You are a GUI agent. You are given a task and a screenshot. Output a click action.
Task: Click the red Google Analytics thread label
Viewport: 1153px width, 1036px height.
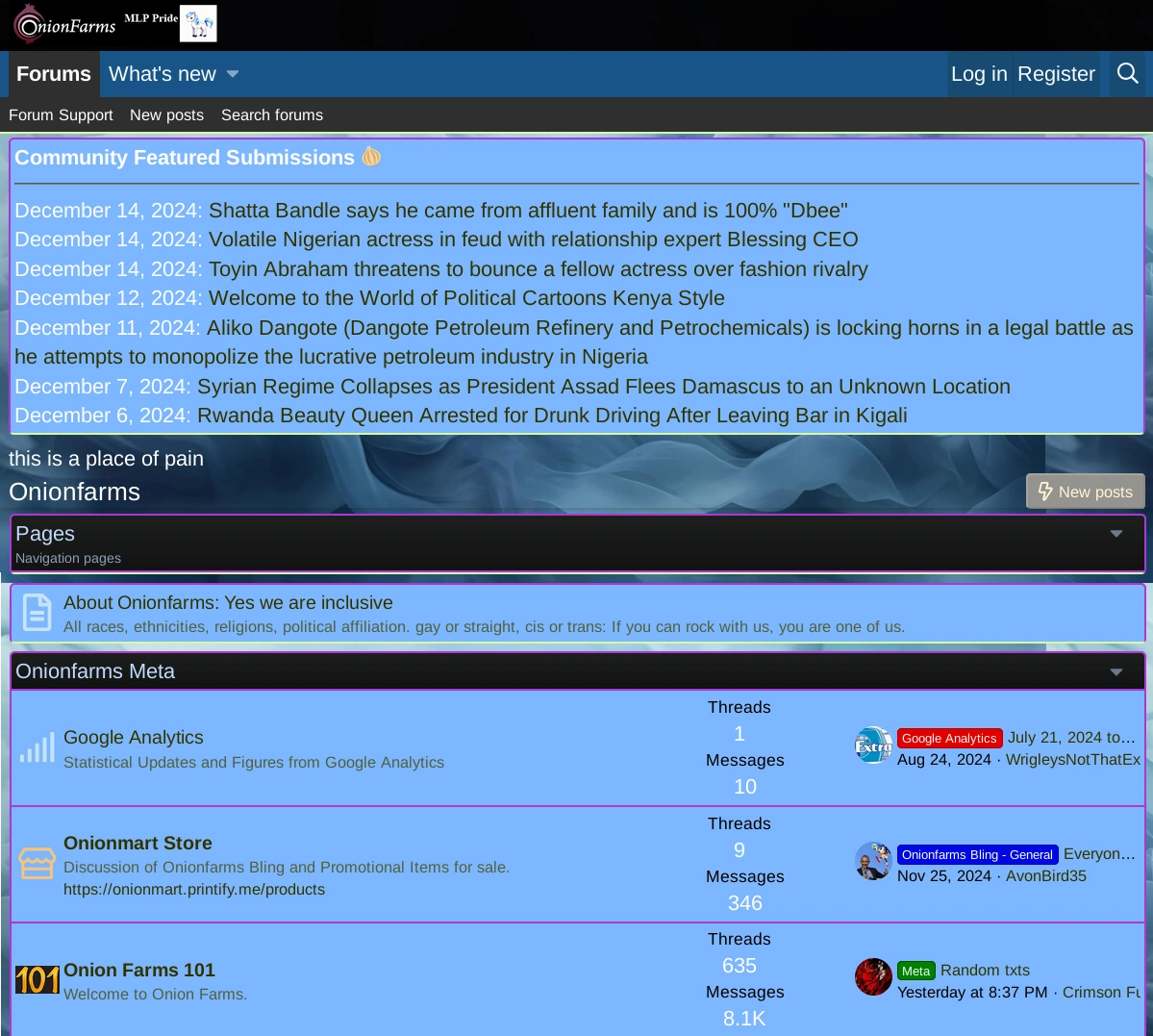pos(949,738)
